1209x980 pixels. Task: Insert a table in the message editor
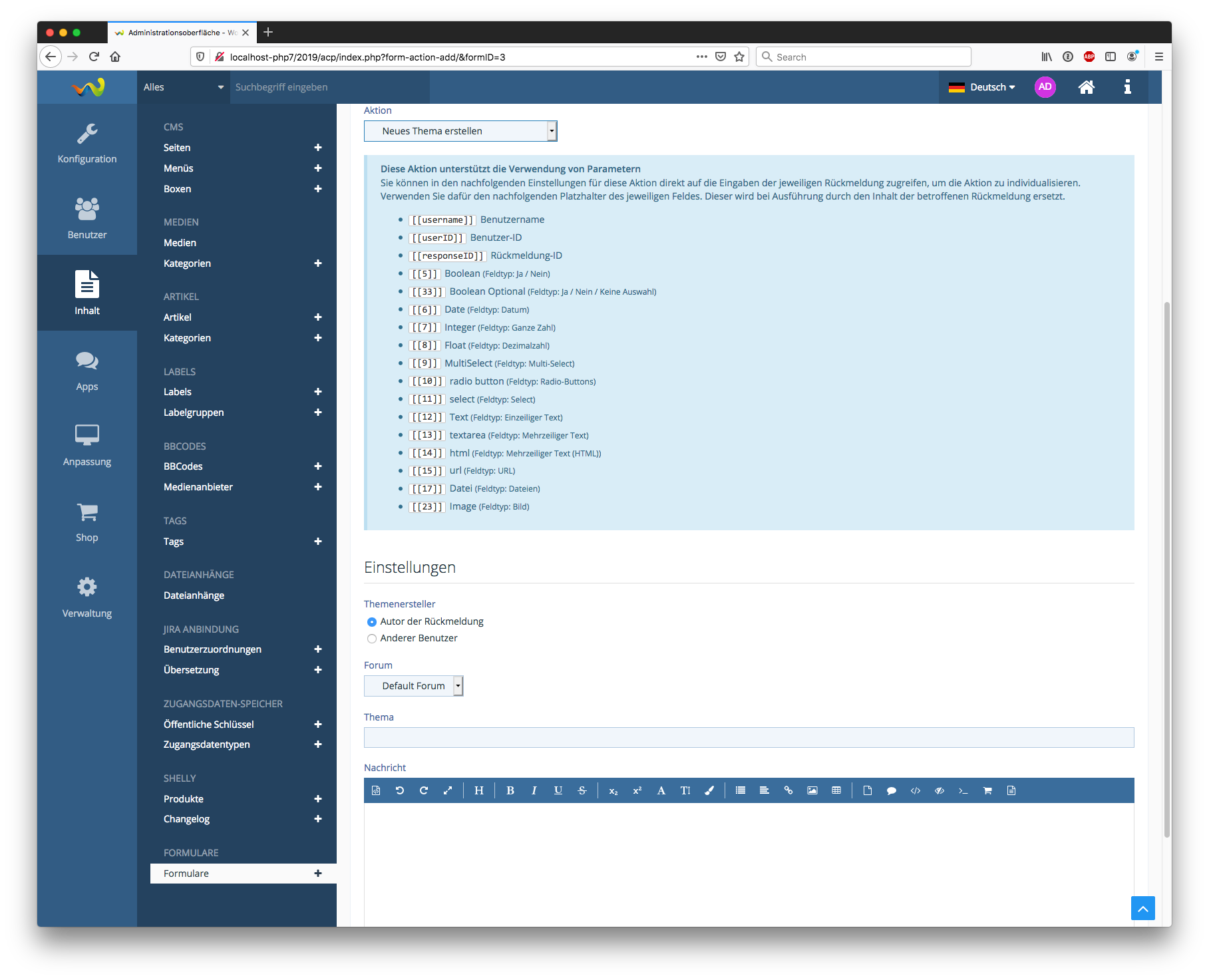836,790
